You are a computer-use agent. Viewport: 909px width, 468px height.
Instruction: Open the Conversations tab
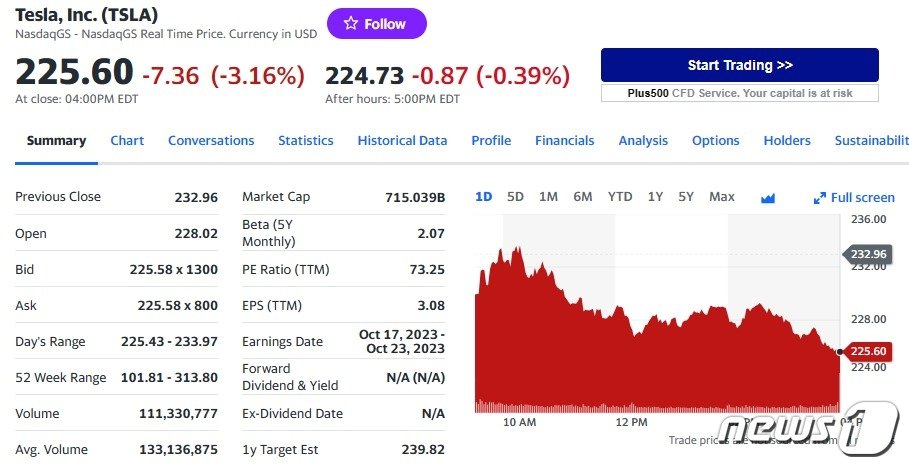(x=211, y=141)
